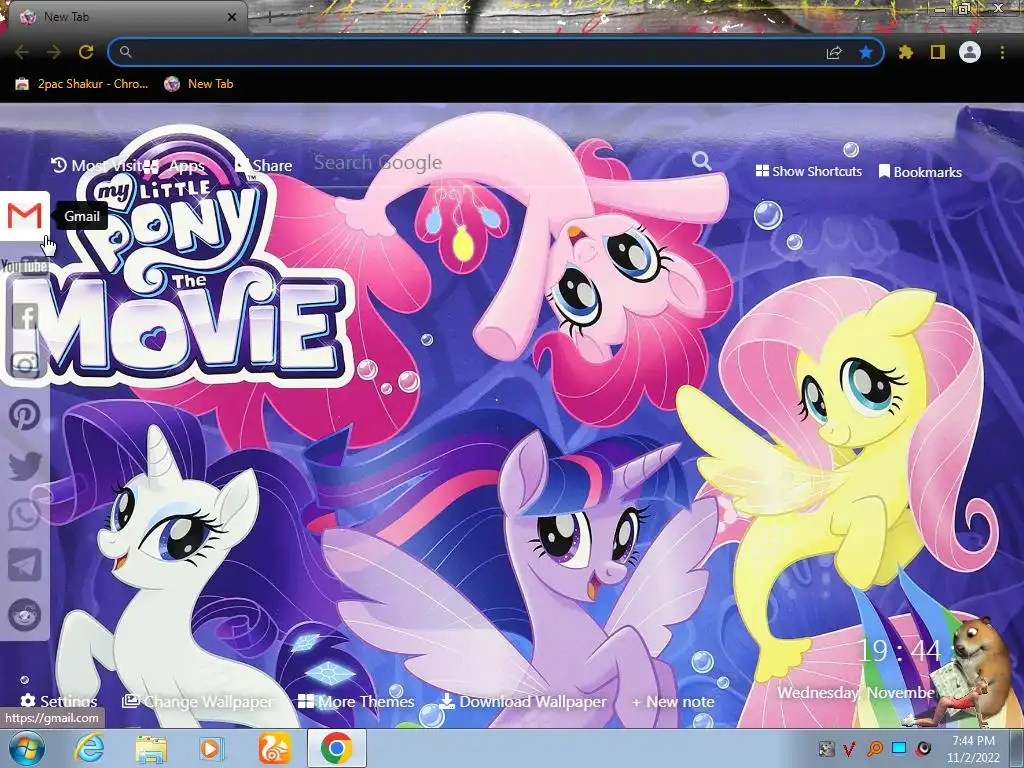This screenshot has width=1024, height=768.
Task: Add a New note
Action: point(673,701)
